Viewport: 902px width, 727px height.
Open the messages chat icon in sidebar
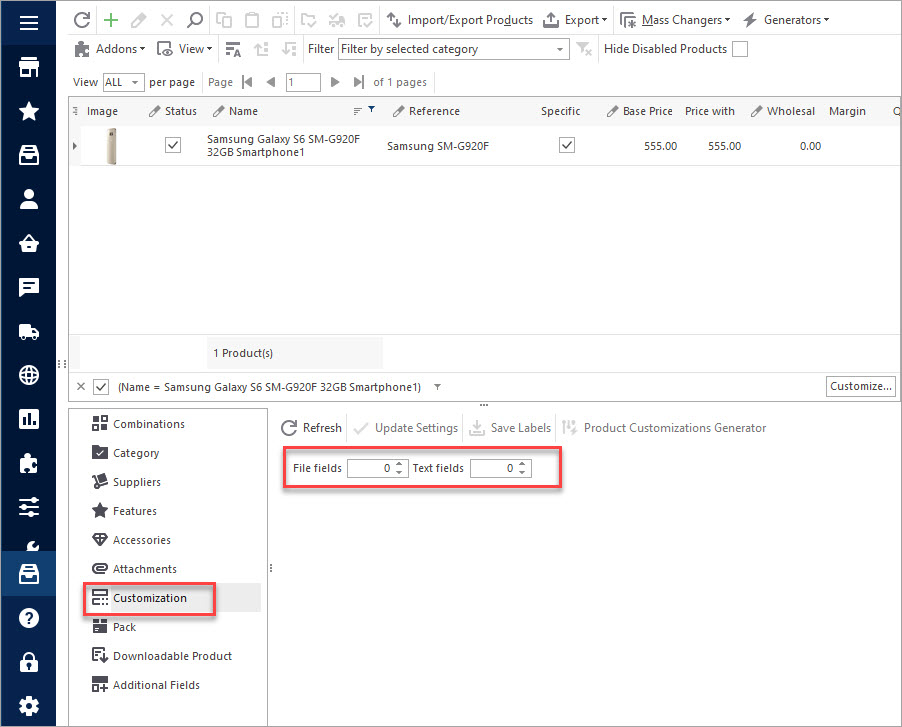29,287
